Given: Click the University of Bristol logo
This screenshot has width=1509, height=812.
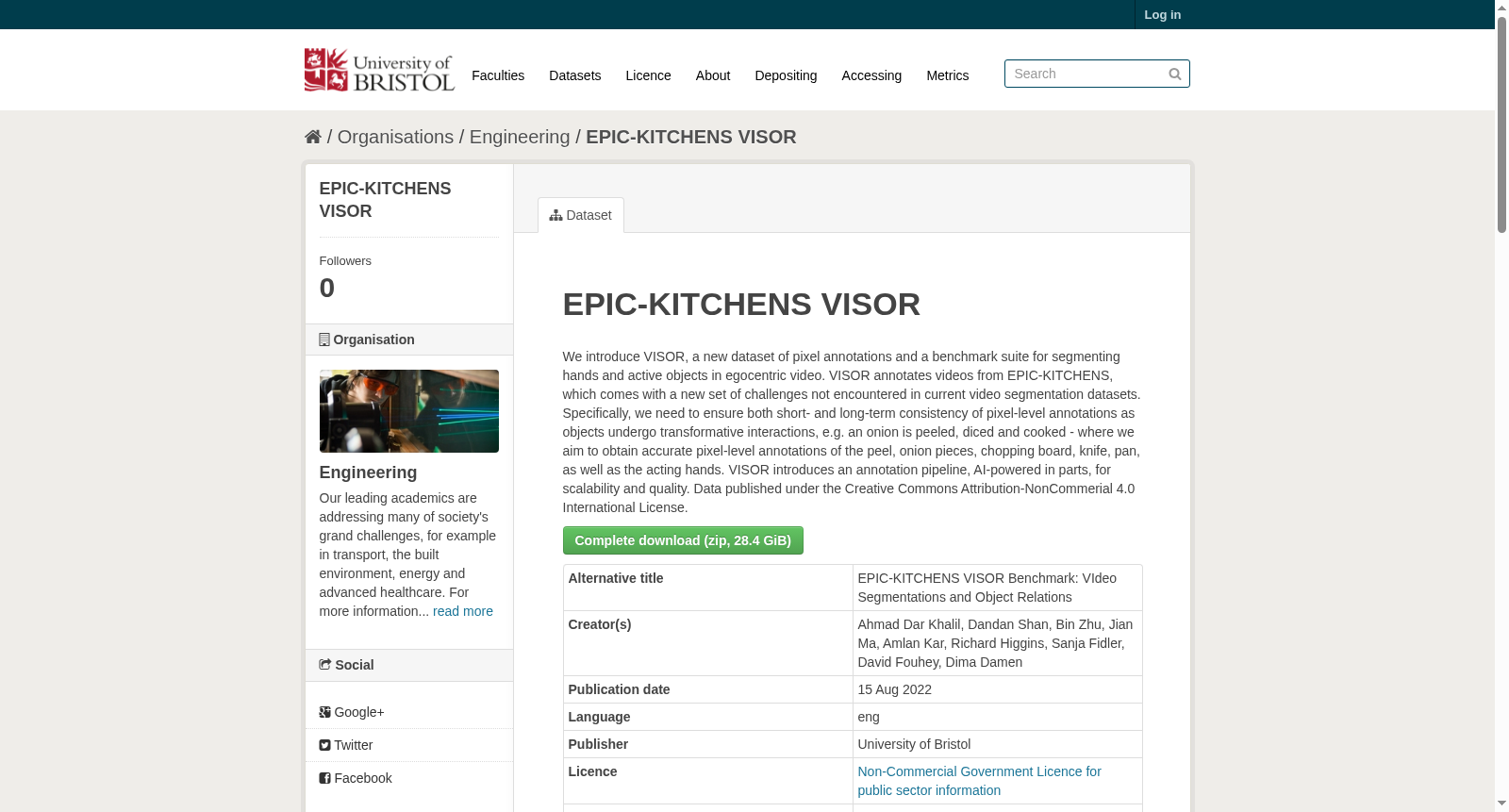Looking at the screenshot, I should point(379,70).
